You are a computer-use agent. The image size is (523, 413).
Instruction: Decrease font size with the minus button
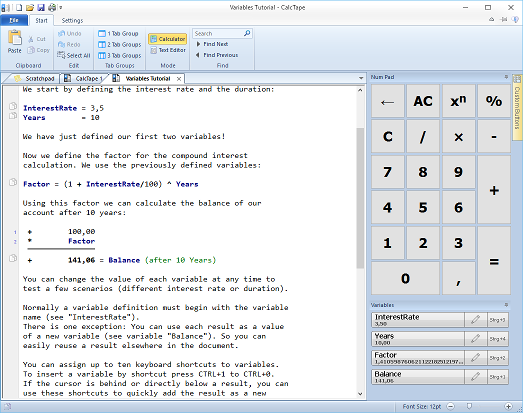[451, 406]
